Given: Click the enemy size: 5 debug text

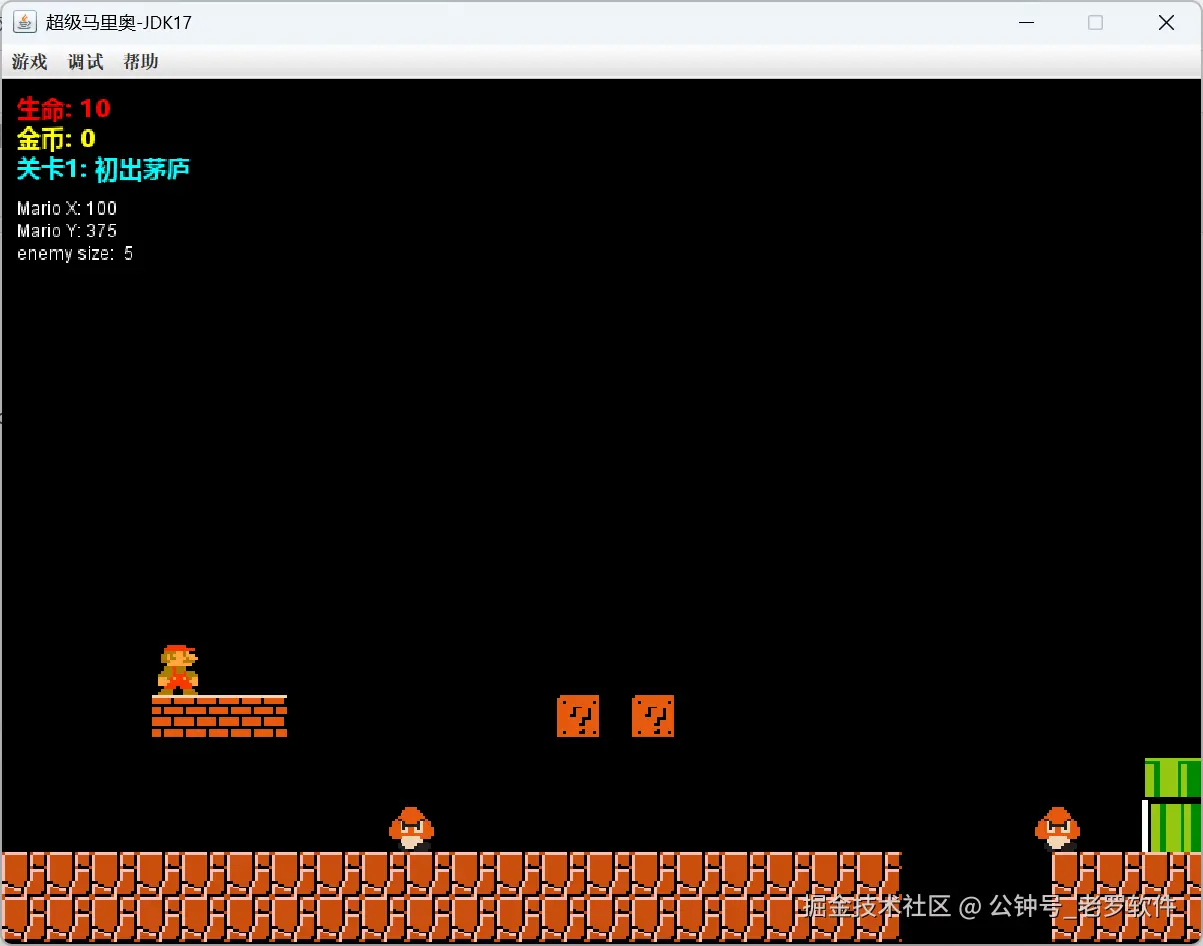Looking at the screenshot, I should [75, 254].
